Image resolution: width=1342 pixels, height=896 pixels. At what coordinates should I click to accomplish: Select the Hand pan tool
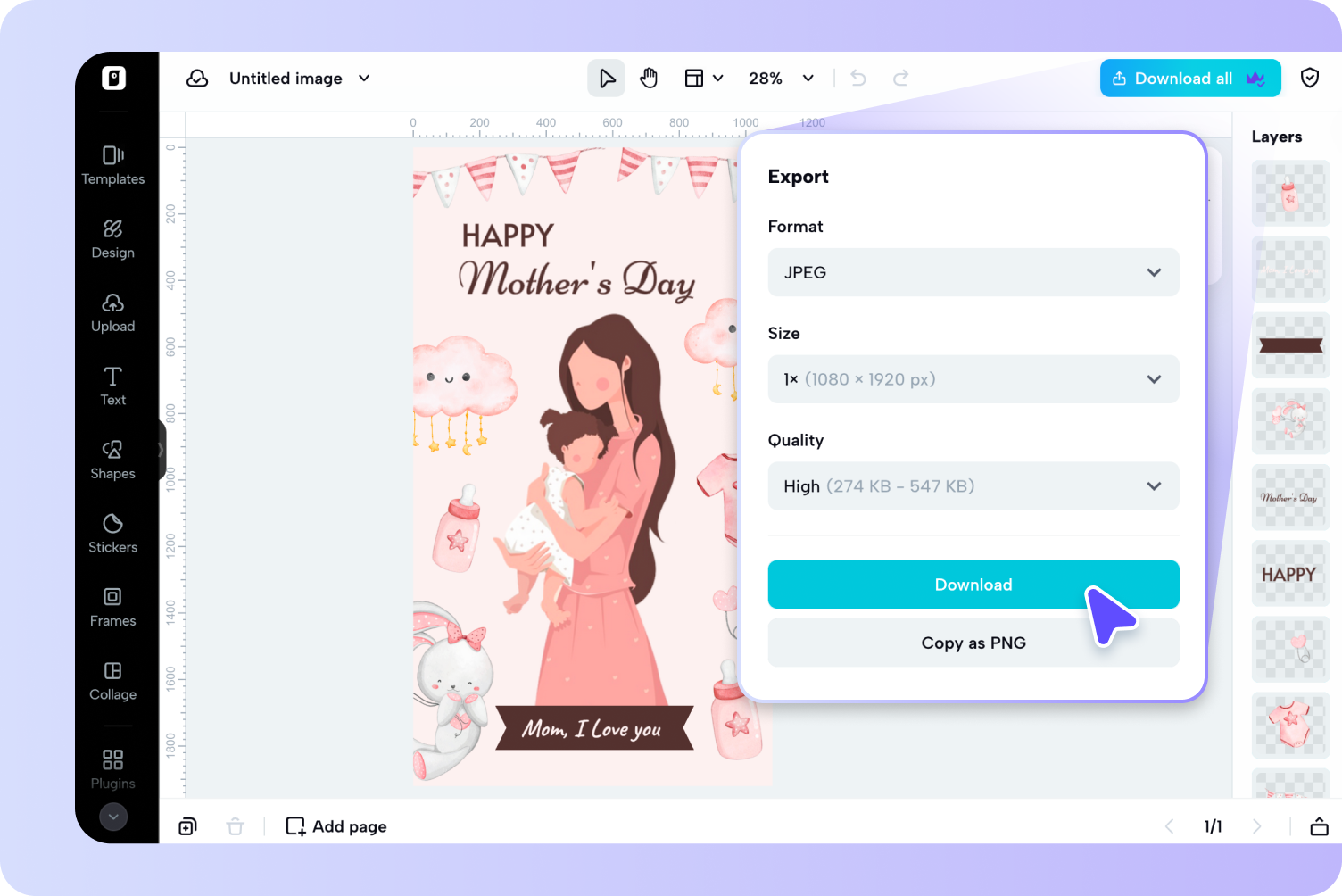pos(649,78)
